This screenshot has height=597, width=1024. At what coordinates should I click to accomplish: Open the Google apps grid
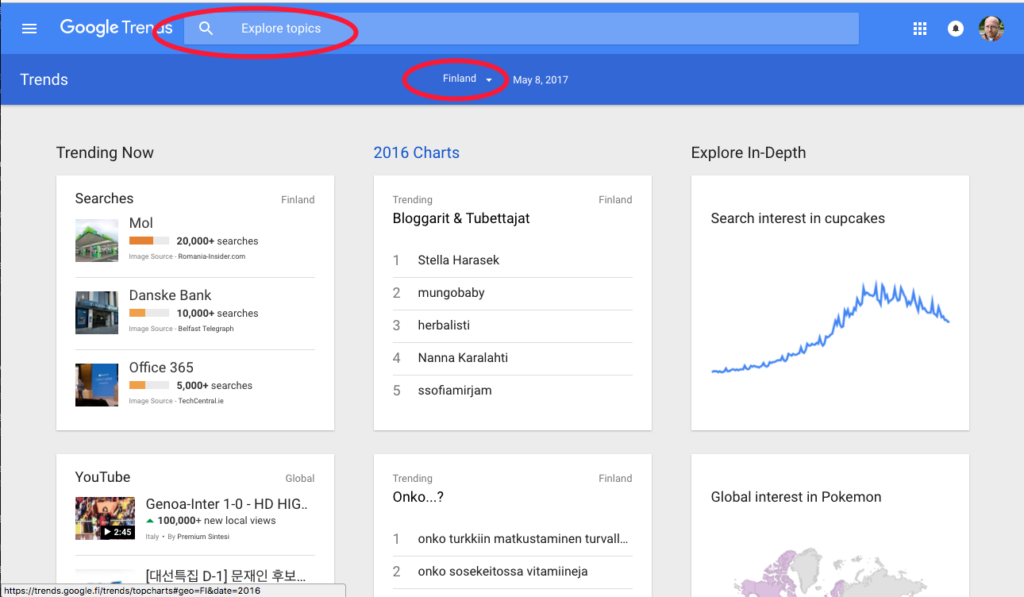pos(920,29)
